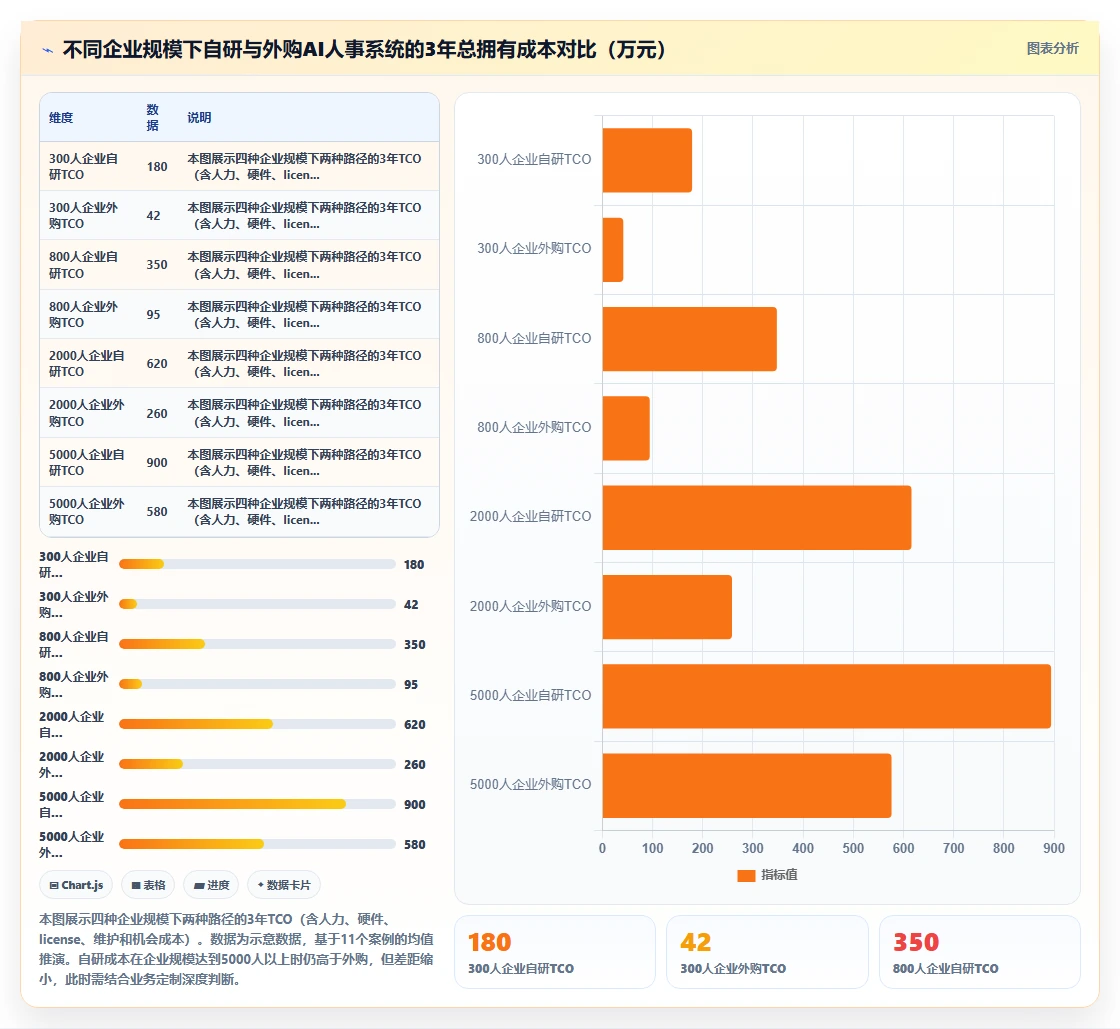The width and height of the screenshot is (1120, 1029).
Task: Click the 800人企业自研 progress bar
Action: [257, 644]
